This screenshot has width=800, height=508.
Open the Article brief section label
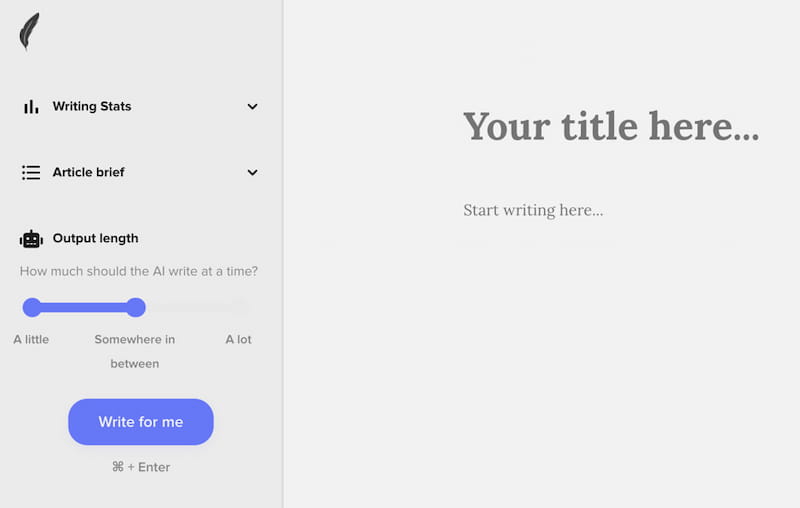pyautogui.click(x=88, y=172)
